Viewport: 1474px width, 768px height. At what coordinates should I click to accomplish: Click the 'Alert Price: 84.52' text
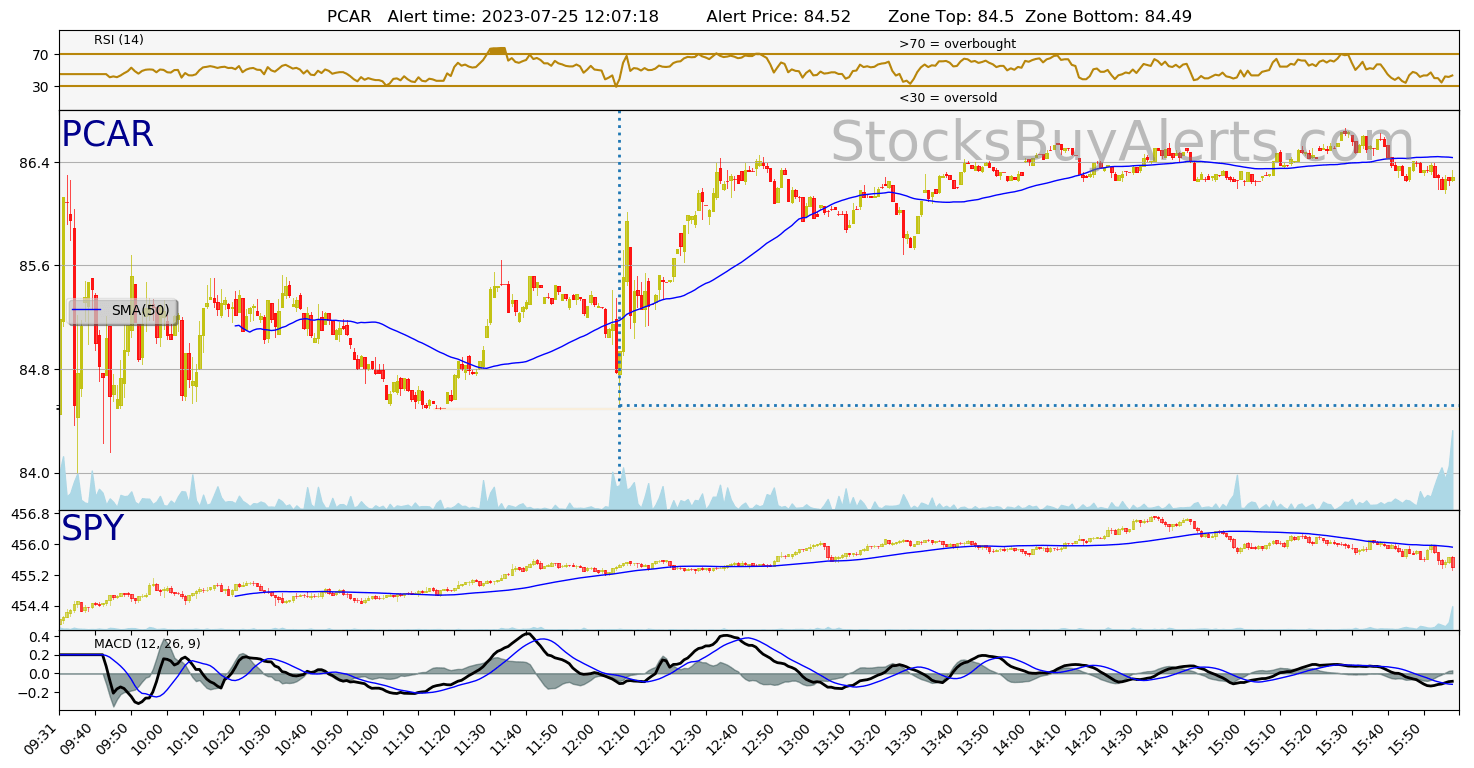click(778, 17)
